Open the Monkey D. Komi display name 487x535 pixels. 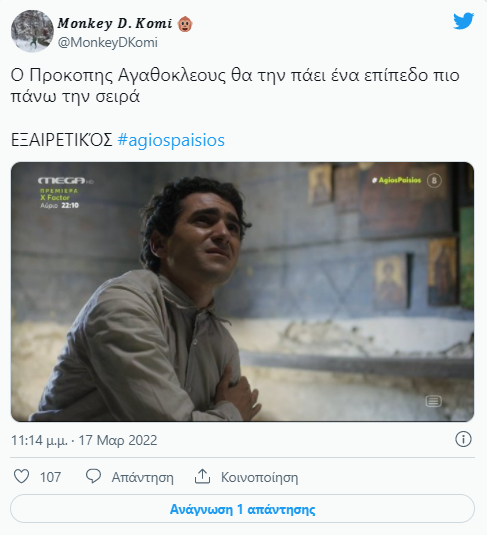(x=115, y=23)
